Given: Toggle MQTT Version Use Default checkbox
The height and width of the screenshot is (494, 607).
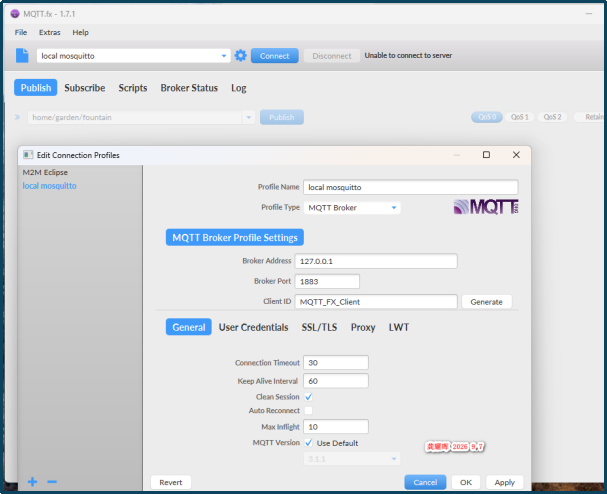Looking at the screenshot, I should pyautogui.click(x=309, y=443).
